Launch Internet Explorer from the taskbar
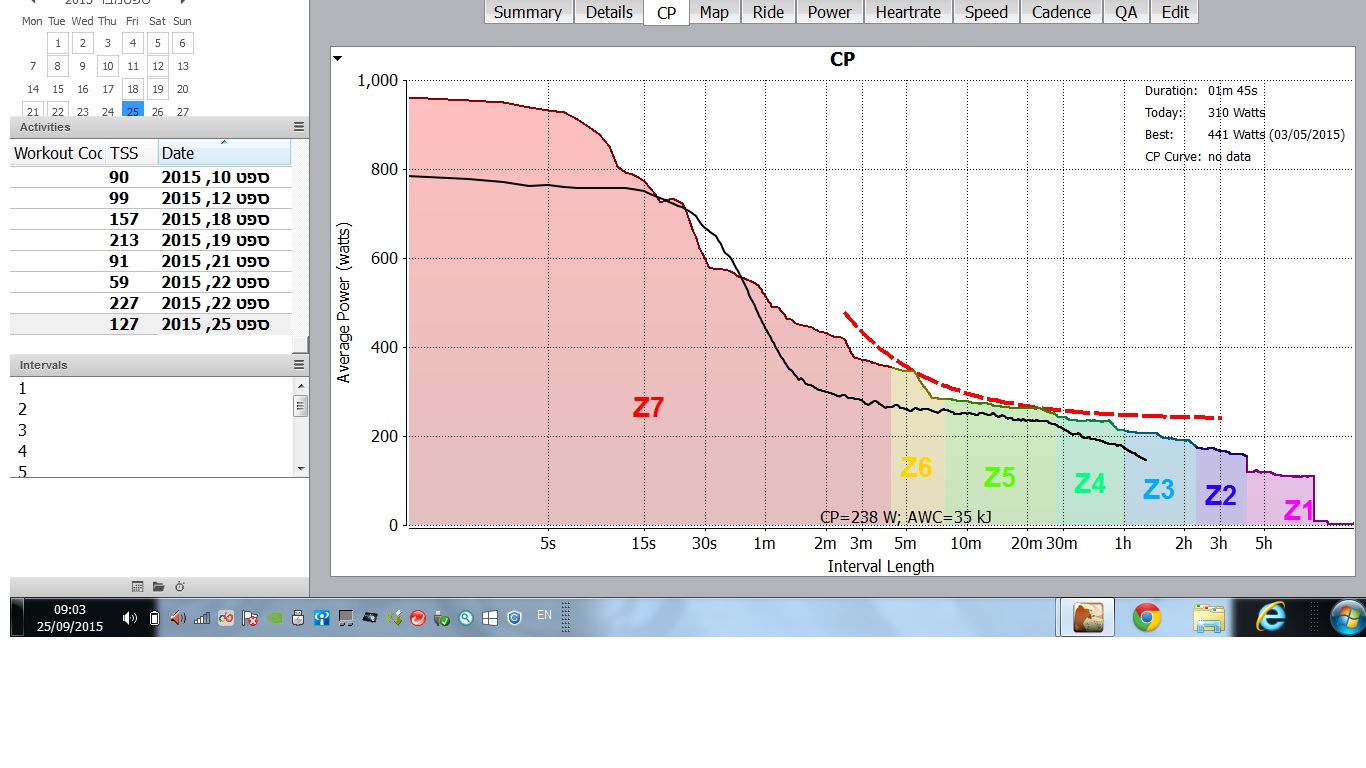 [1271, 618]
